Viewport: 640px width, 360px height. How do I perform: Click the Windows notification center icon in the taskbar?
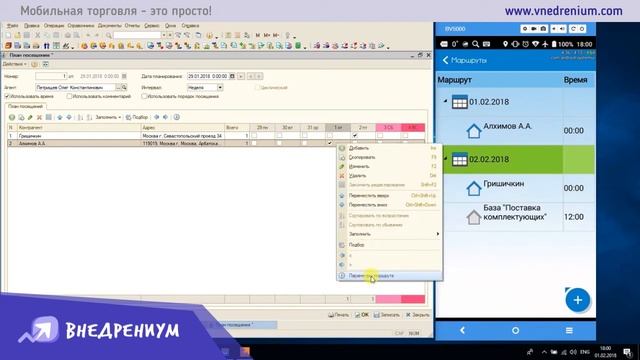627,351
